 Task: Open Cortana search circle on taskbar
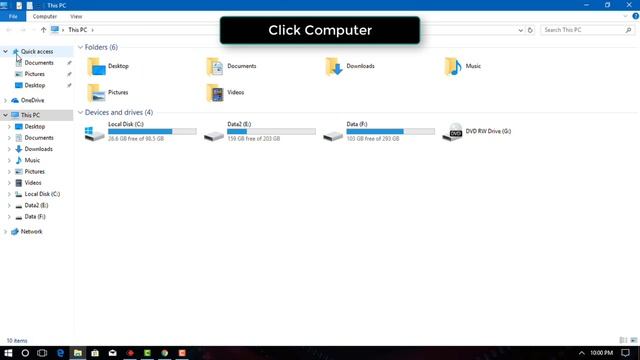[25, 353]
